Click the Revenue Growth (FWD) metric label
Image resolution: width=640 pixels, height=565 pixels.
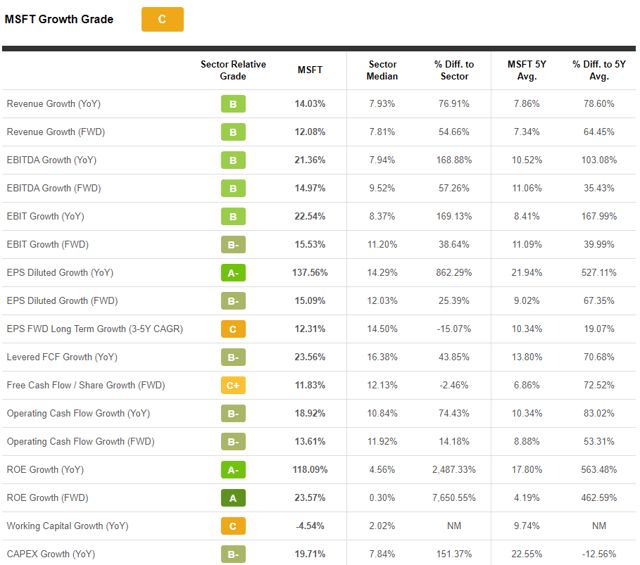tap(55, 132)
